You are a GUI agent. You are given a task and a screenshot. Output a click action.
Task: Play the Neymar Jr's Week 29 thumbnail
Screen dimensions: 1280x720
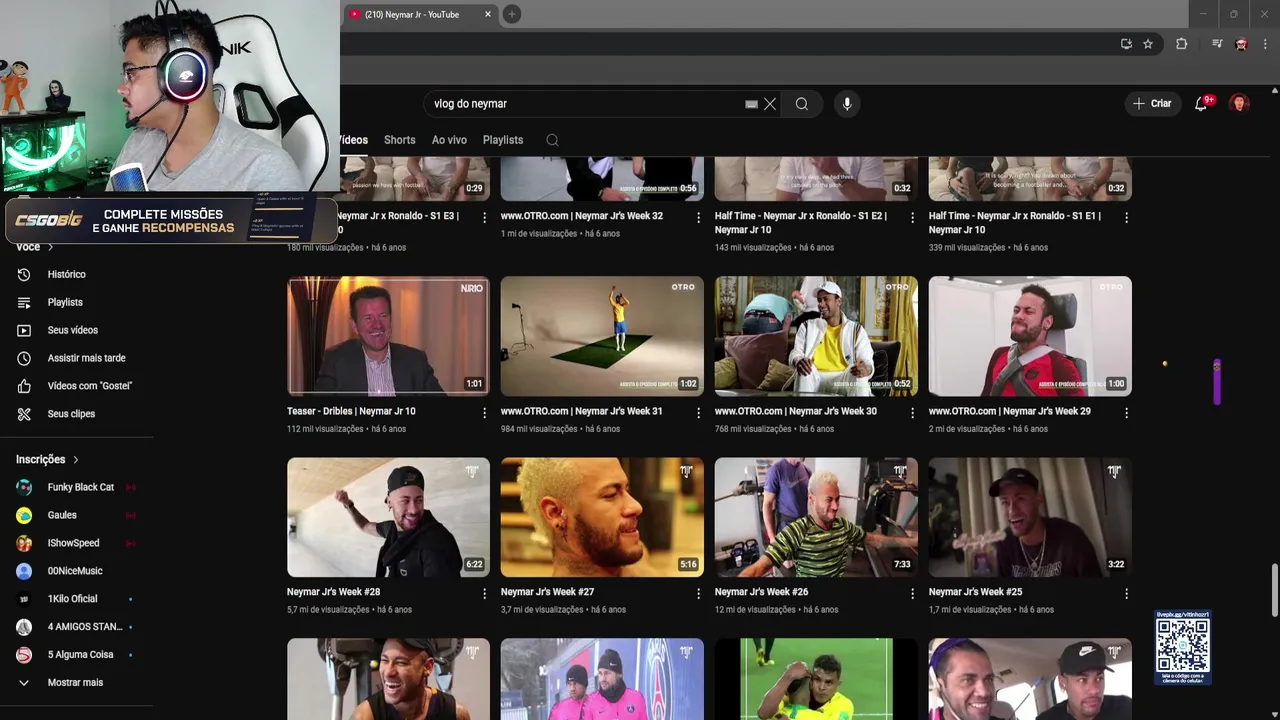[x=1030, y=336]
